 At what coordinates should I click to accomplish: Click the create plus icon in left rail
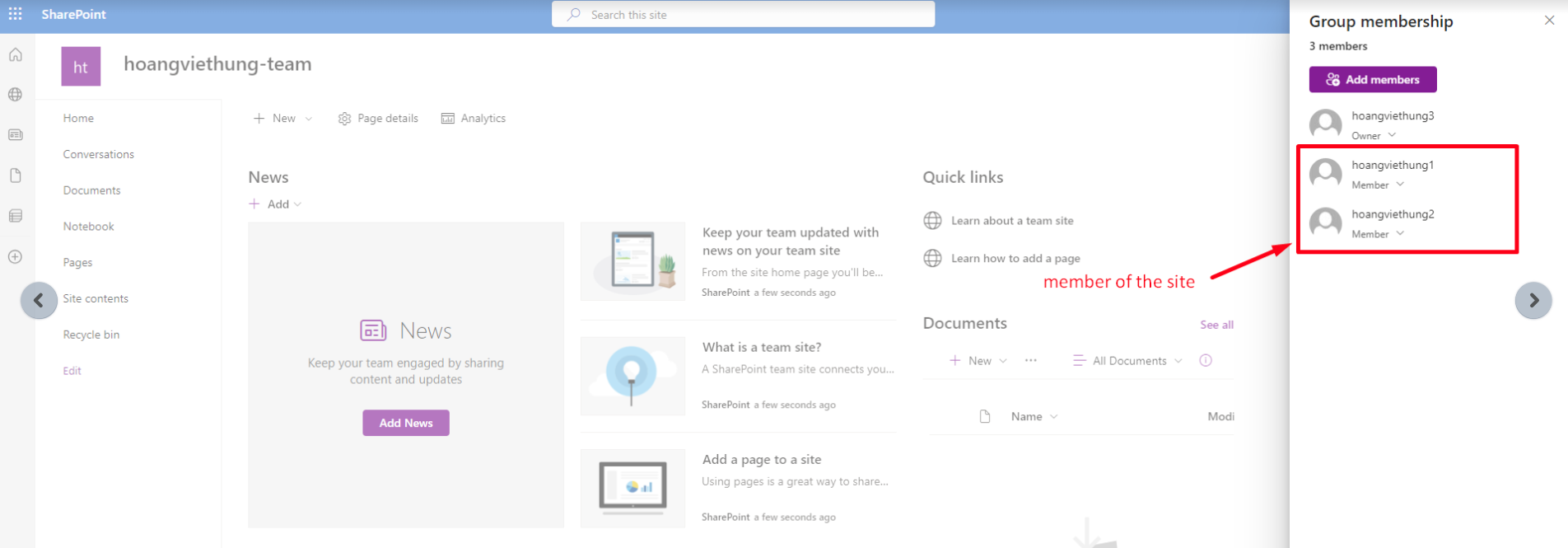coord(16,256)
